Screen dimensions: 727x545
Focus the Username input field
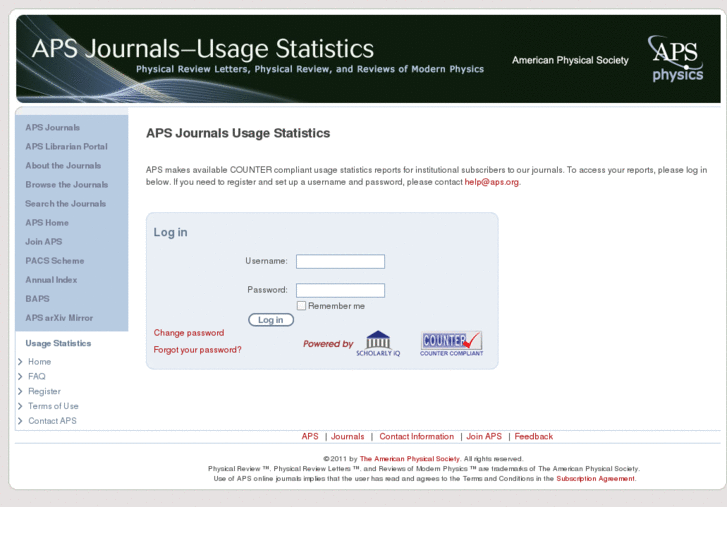point(340,262)
